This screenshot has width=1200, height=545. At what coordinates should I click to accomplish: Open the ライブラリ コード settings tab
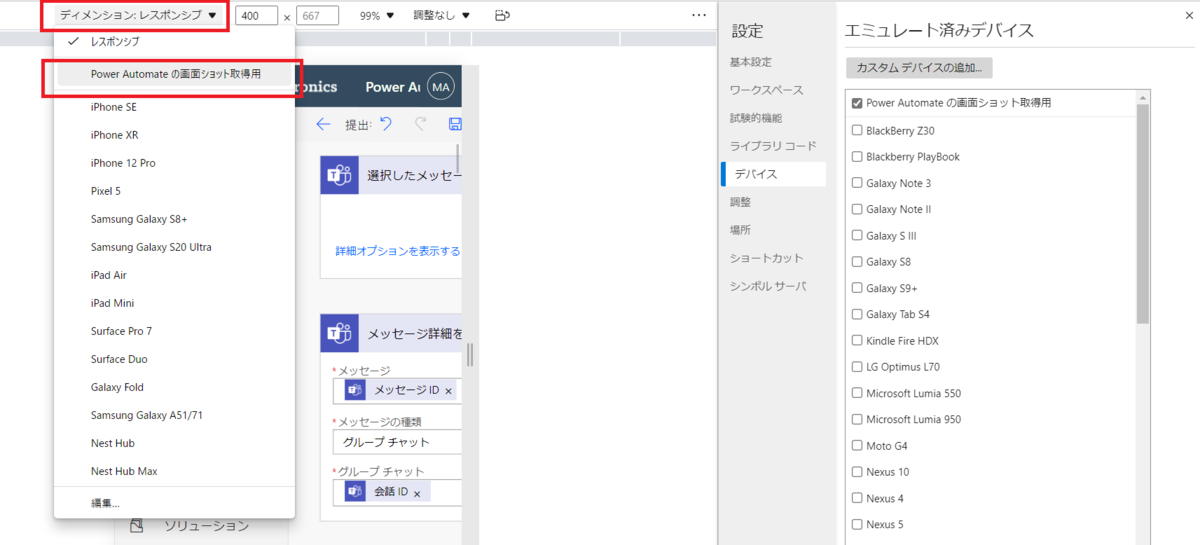[774, 146]
